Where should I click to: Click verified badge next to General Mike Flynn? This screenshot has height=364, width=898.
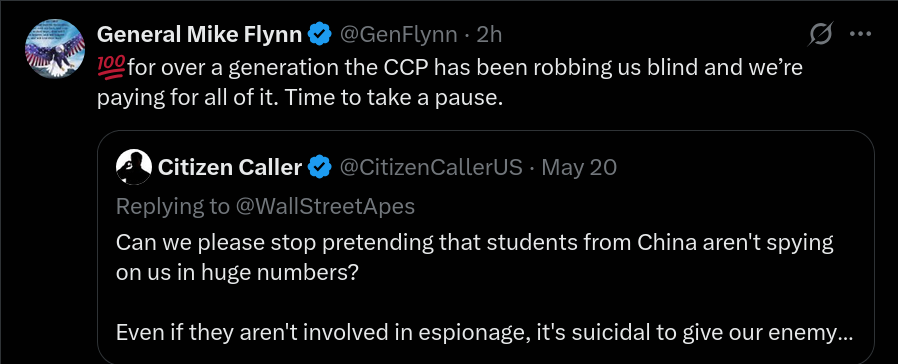[x=320, y=35]
